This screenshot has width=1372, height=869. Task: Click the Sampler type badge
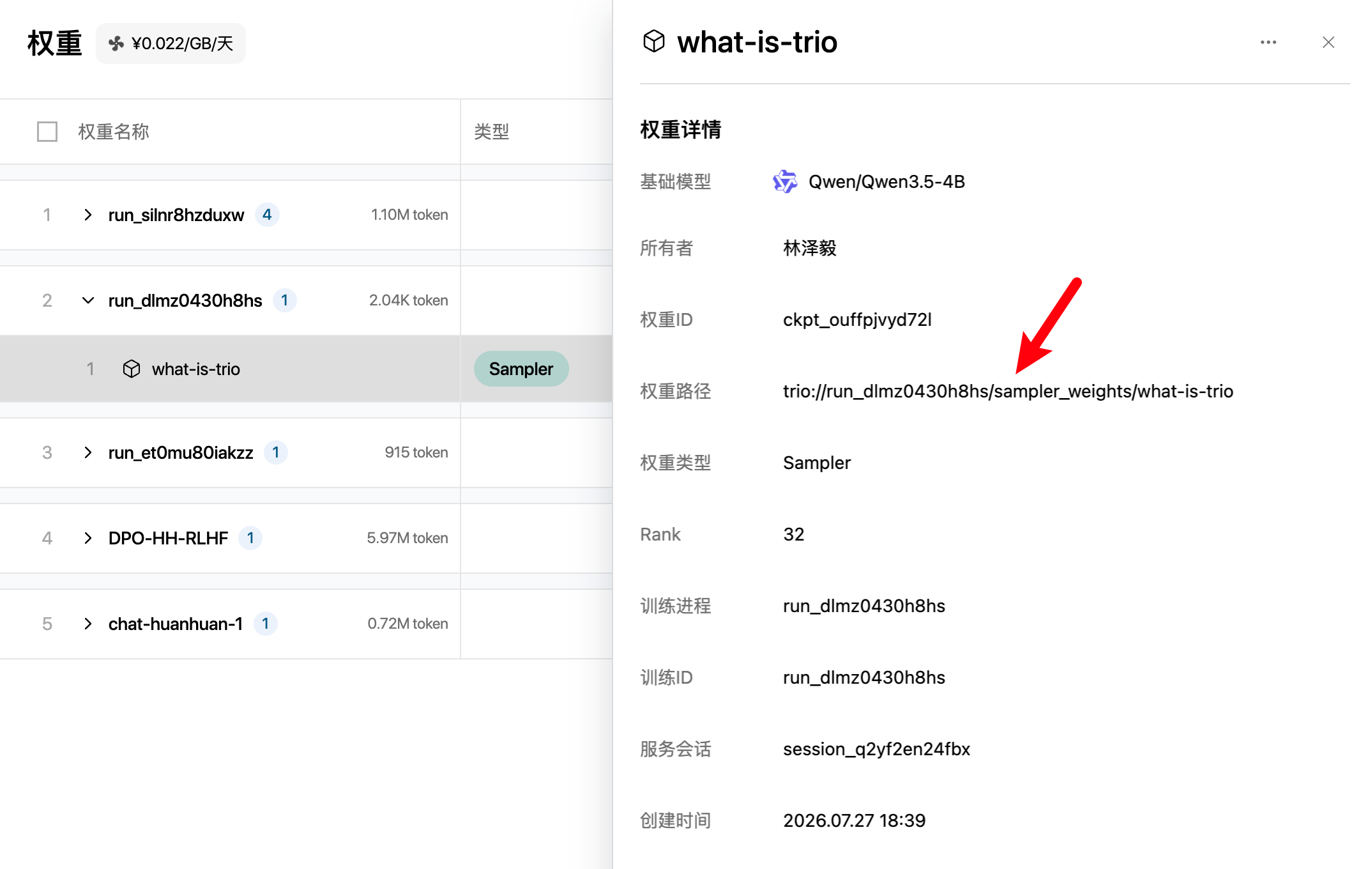pos(521,369)
